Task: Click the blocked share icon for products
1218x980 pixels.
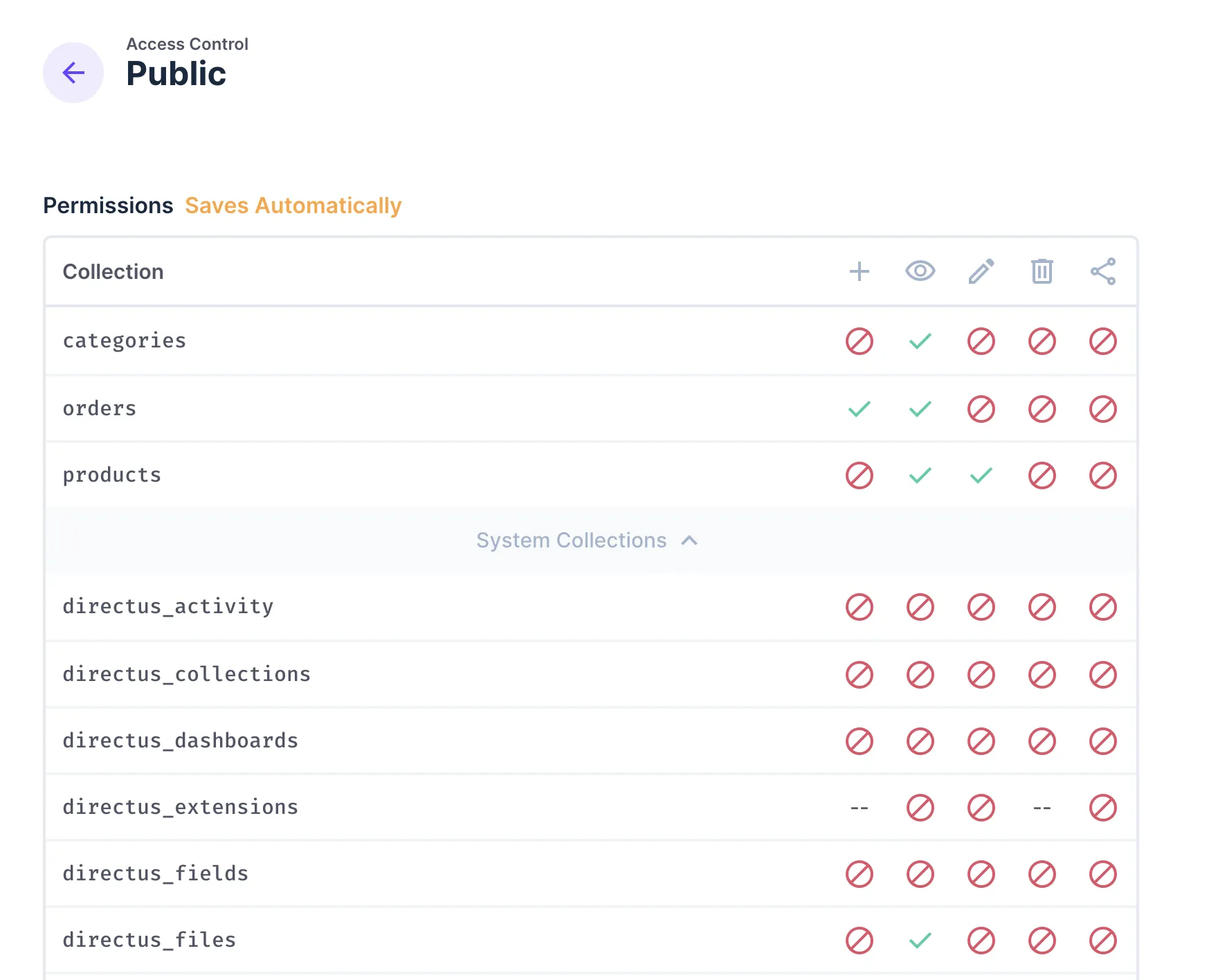Action: pos(1102,475)
